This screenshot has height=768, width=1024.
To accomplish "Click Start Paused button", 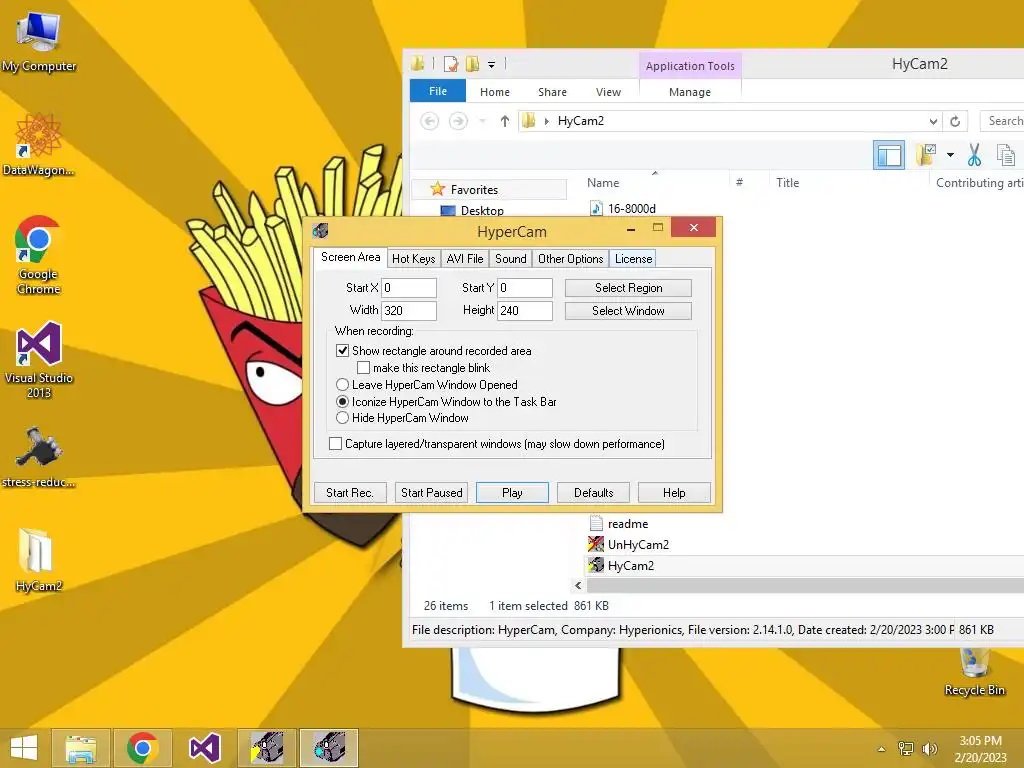I will coord(431,492).
